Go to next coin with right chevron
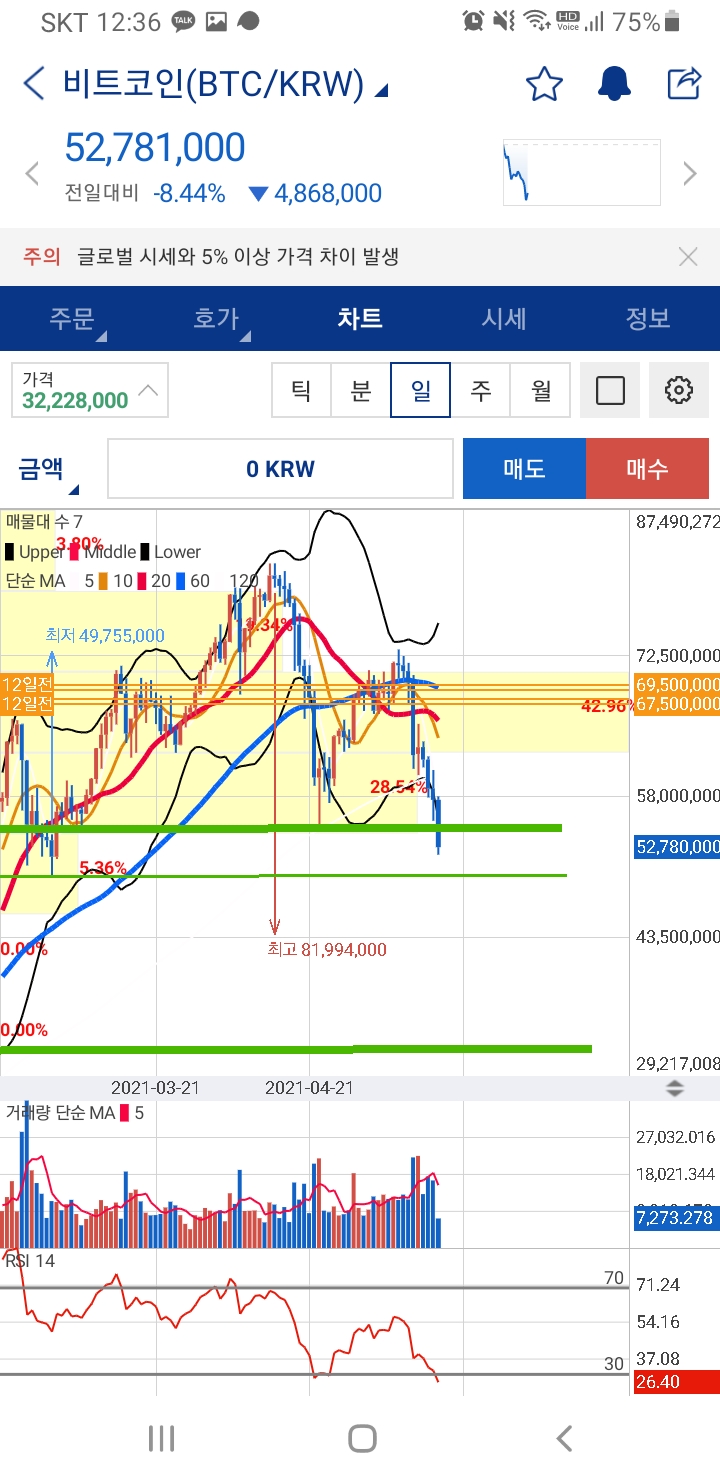The image size is (720, 1480). 690,174
